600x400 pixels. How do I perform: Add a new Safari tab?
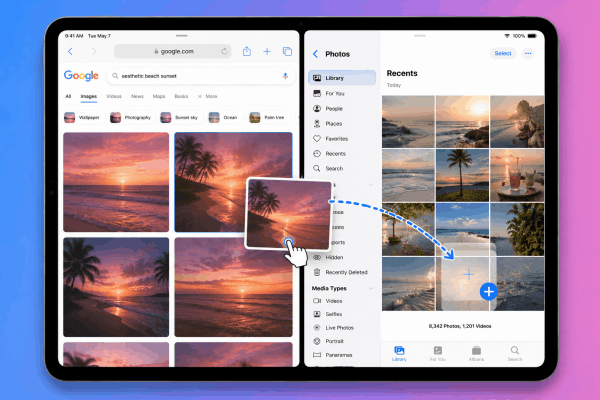(267, 51)
